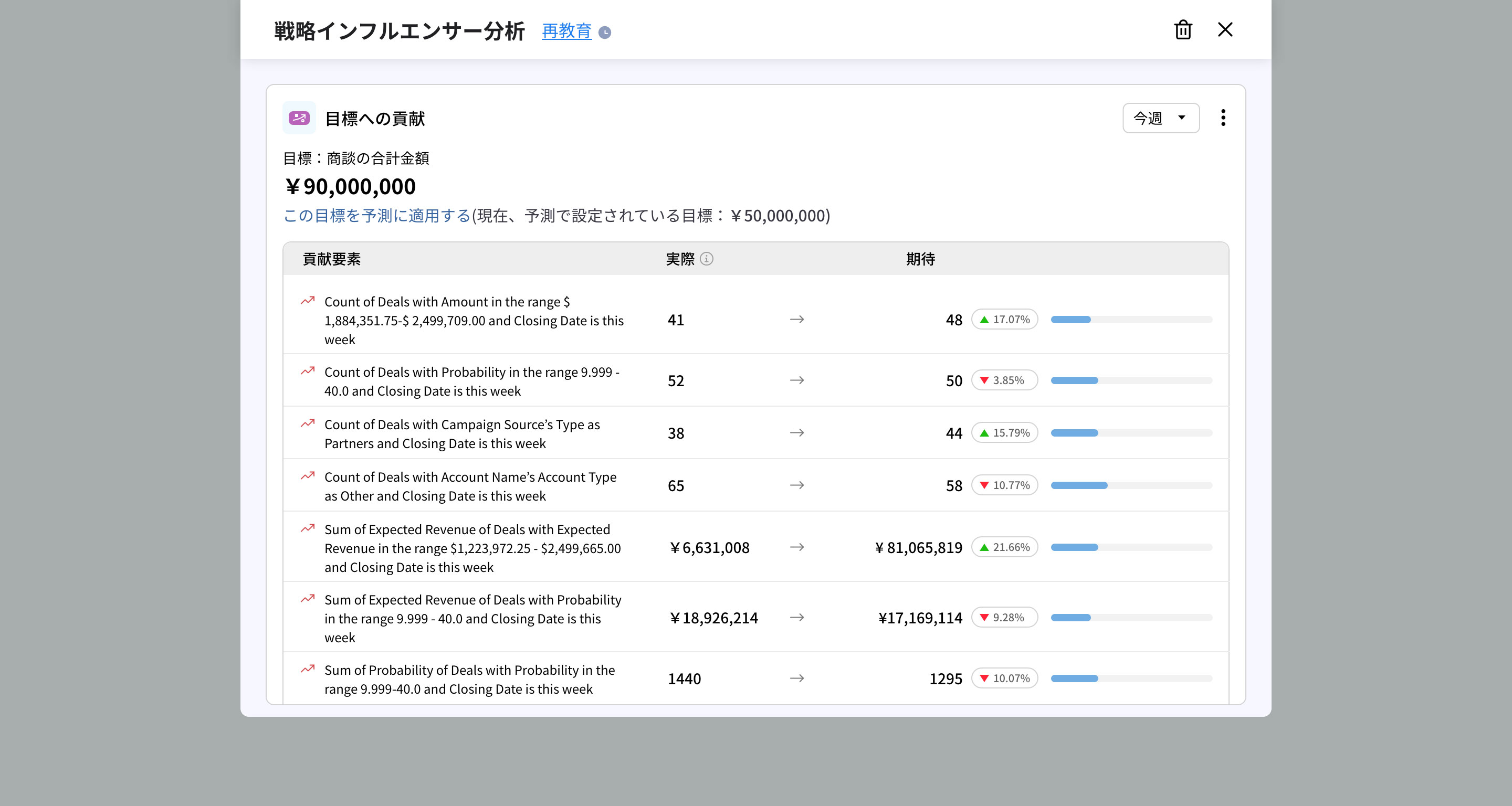Image resolution: width=1512 pixels, height=806 pixels.
Task: Click the expected value ¥81,065,819
Action: click(x=918, y=547)
